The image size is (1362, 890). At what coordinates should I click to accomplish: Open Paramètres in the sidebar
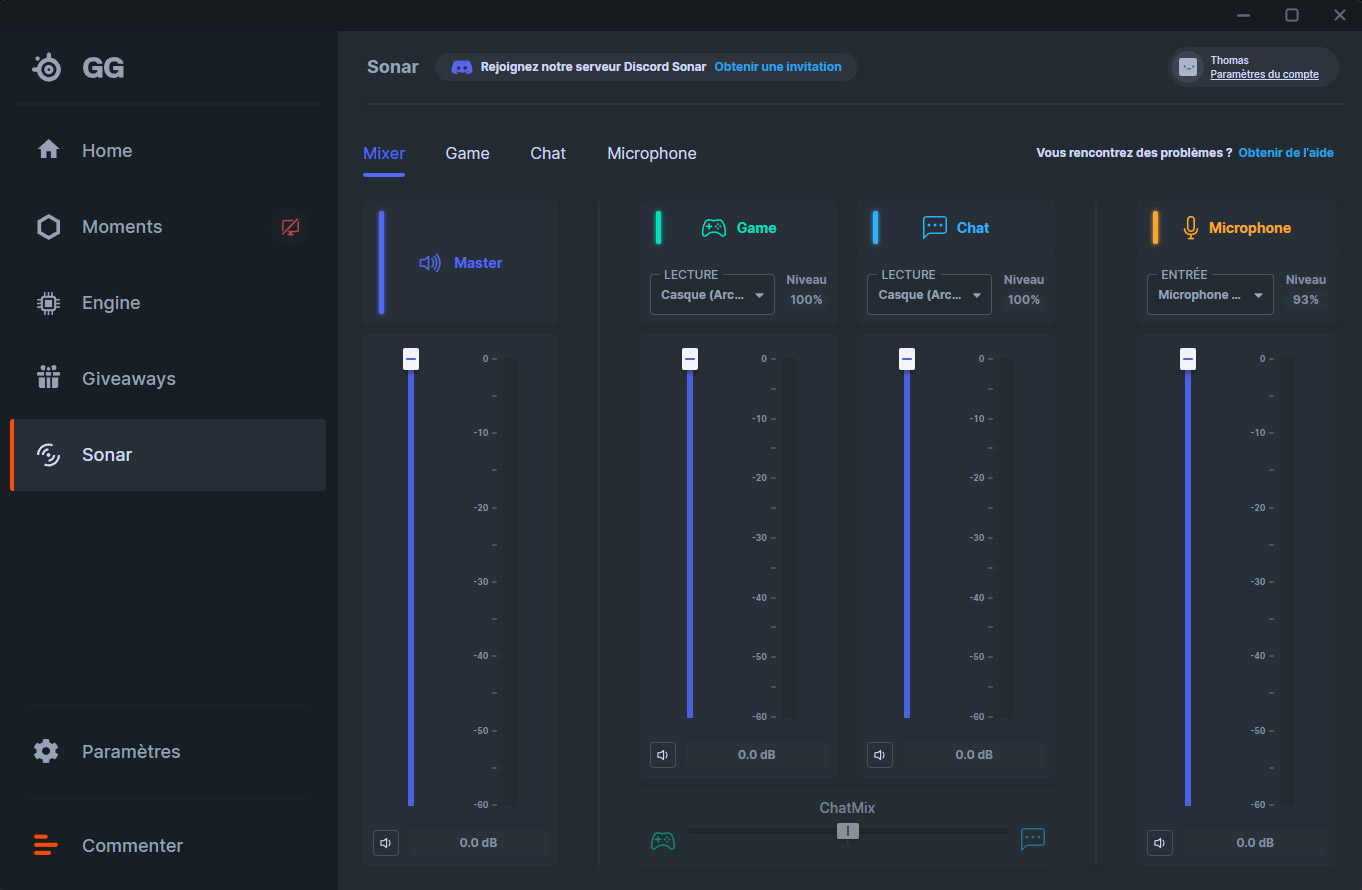point(168,751)
